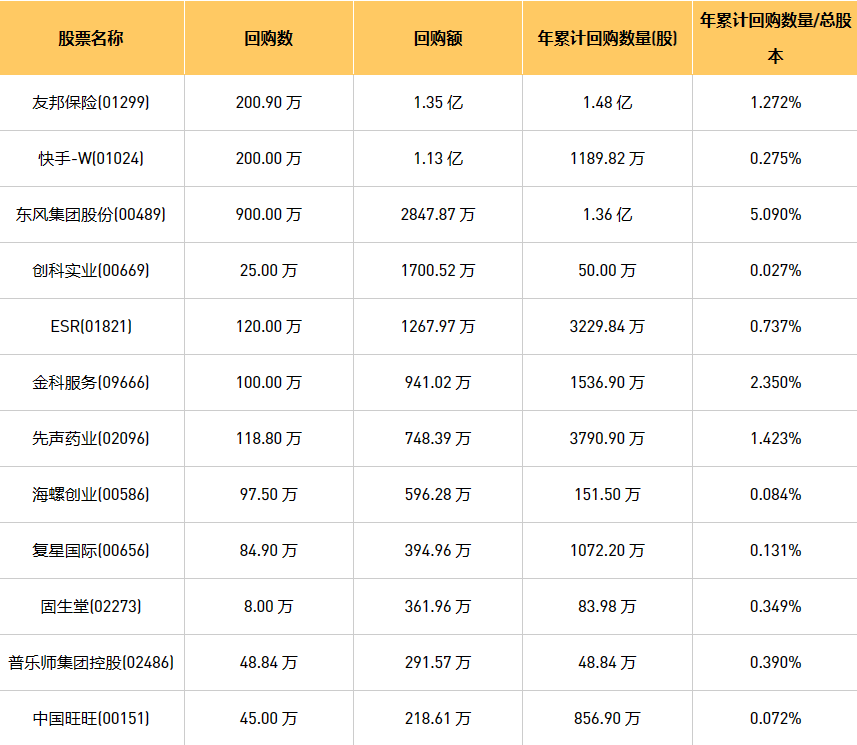This screenshot has height=745, width=857.
Task: Click the 100.00 万 buyback count cell
Action: 268,383
